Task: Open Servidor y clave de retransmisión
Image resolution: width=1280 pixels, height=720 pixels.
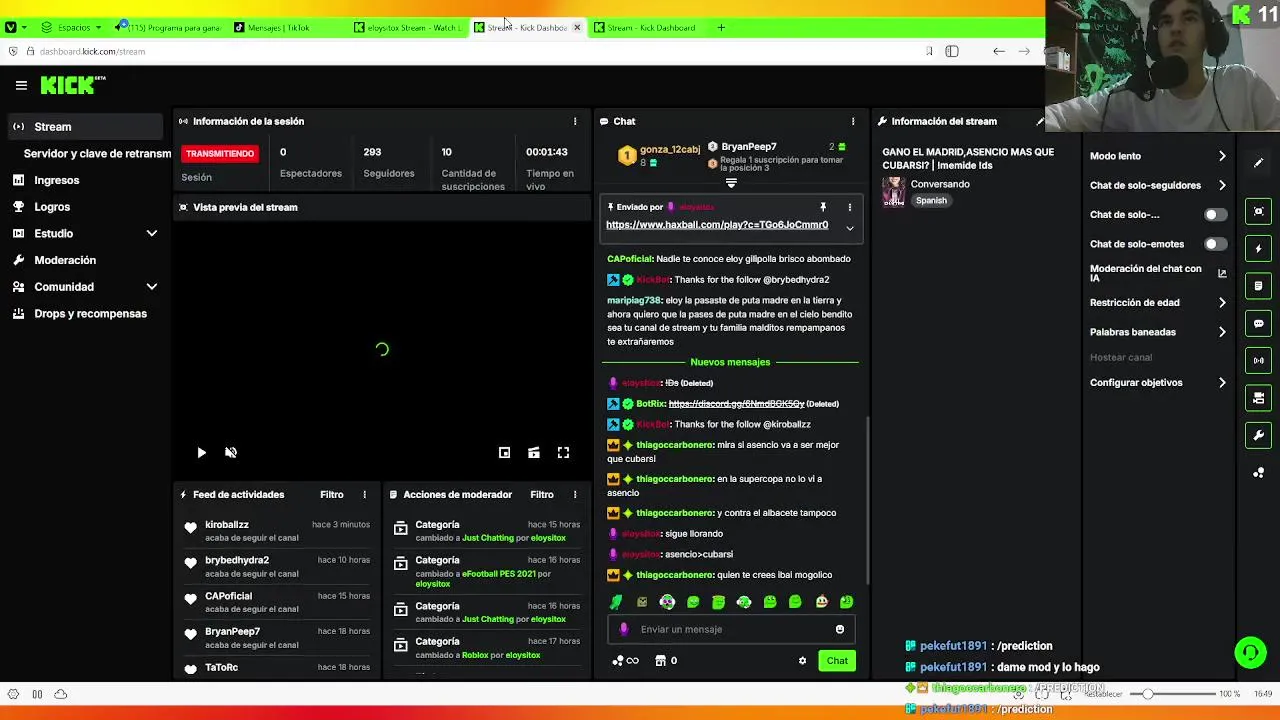Action: point(97,154)
